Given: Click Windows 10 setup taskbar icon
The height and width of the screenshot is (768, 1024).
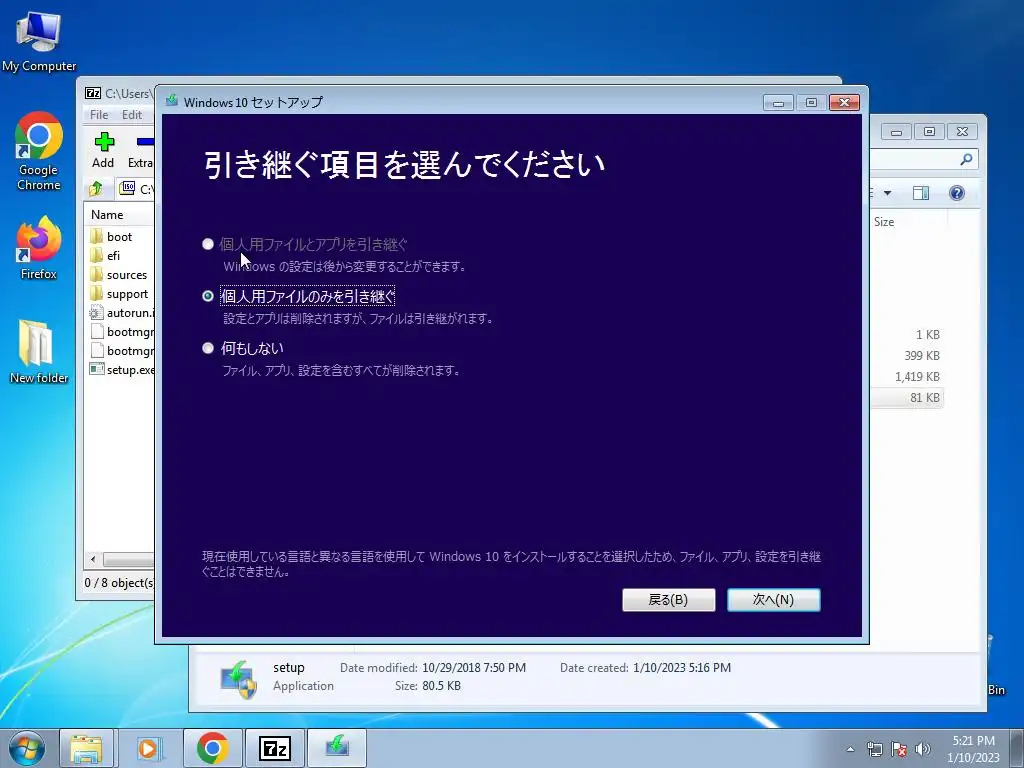Looking at the screenshot, I should tap(336, 748).
